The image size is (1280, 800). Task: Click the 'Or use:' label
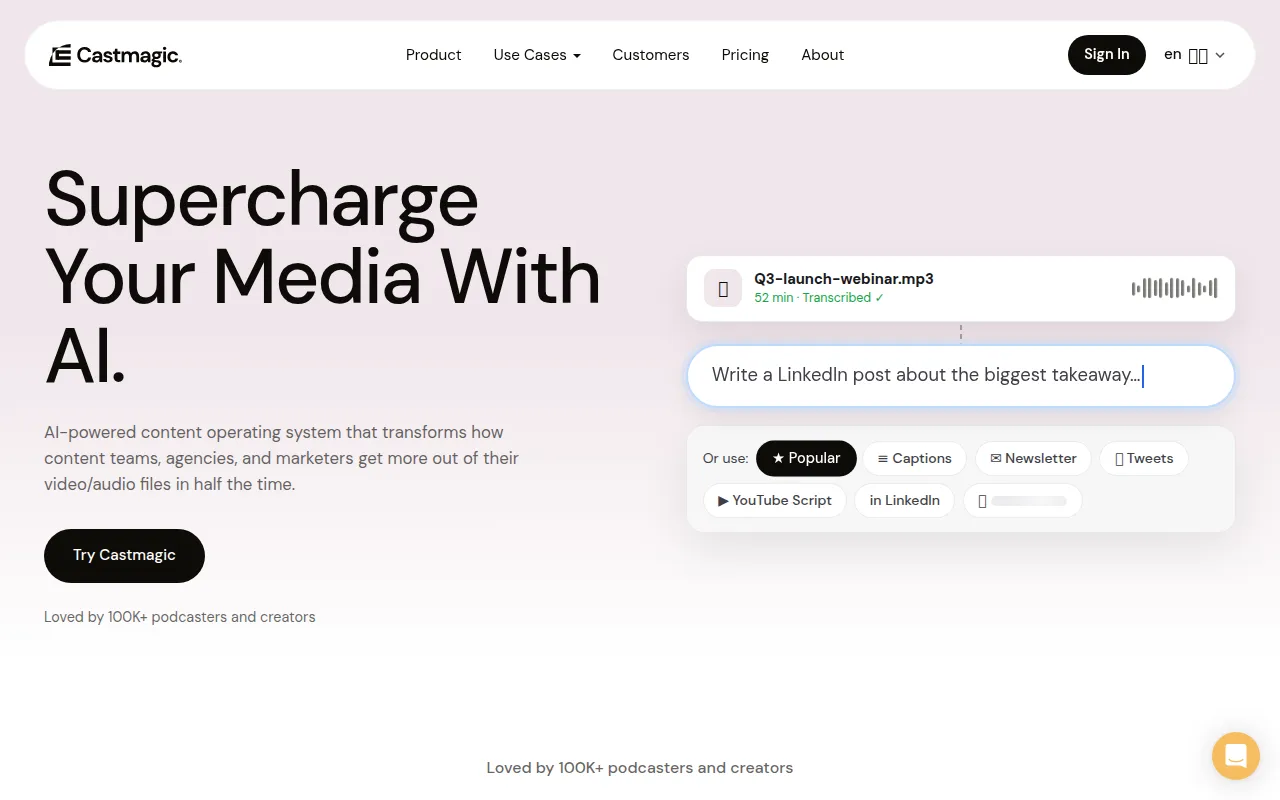click(725, 458)
